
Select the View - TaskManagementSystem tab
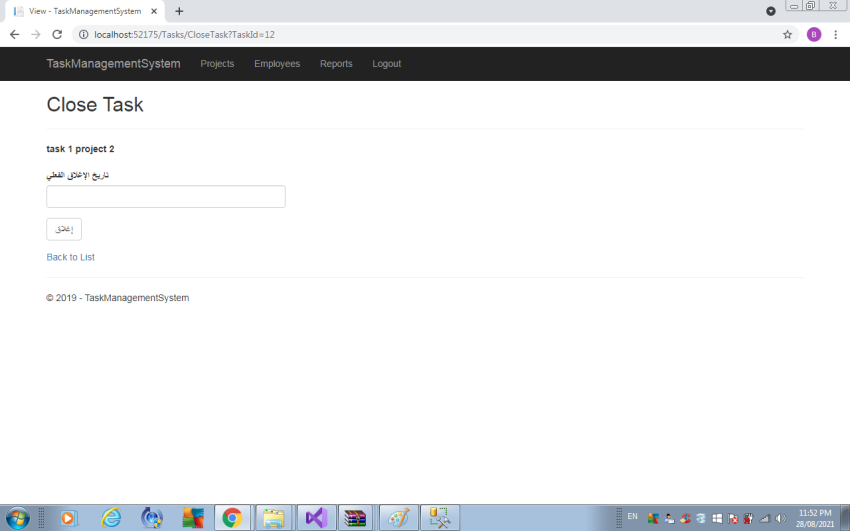pyautogui.click(x=85, y=11)
